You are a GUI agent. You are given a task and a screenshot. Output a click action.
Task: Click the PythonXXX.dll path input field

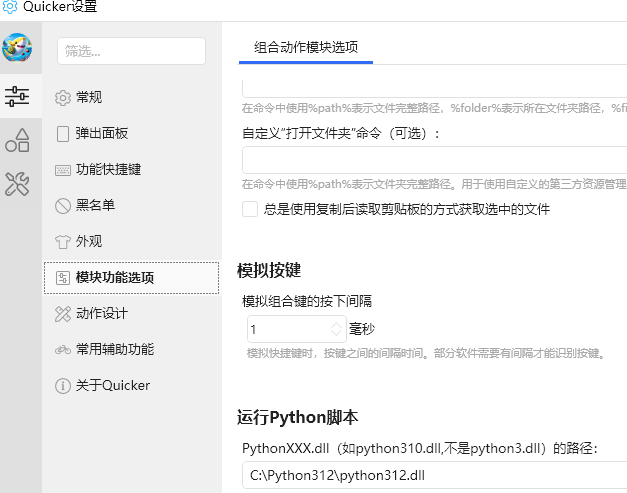coord(434,475)
